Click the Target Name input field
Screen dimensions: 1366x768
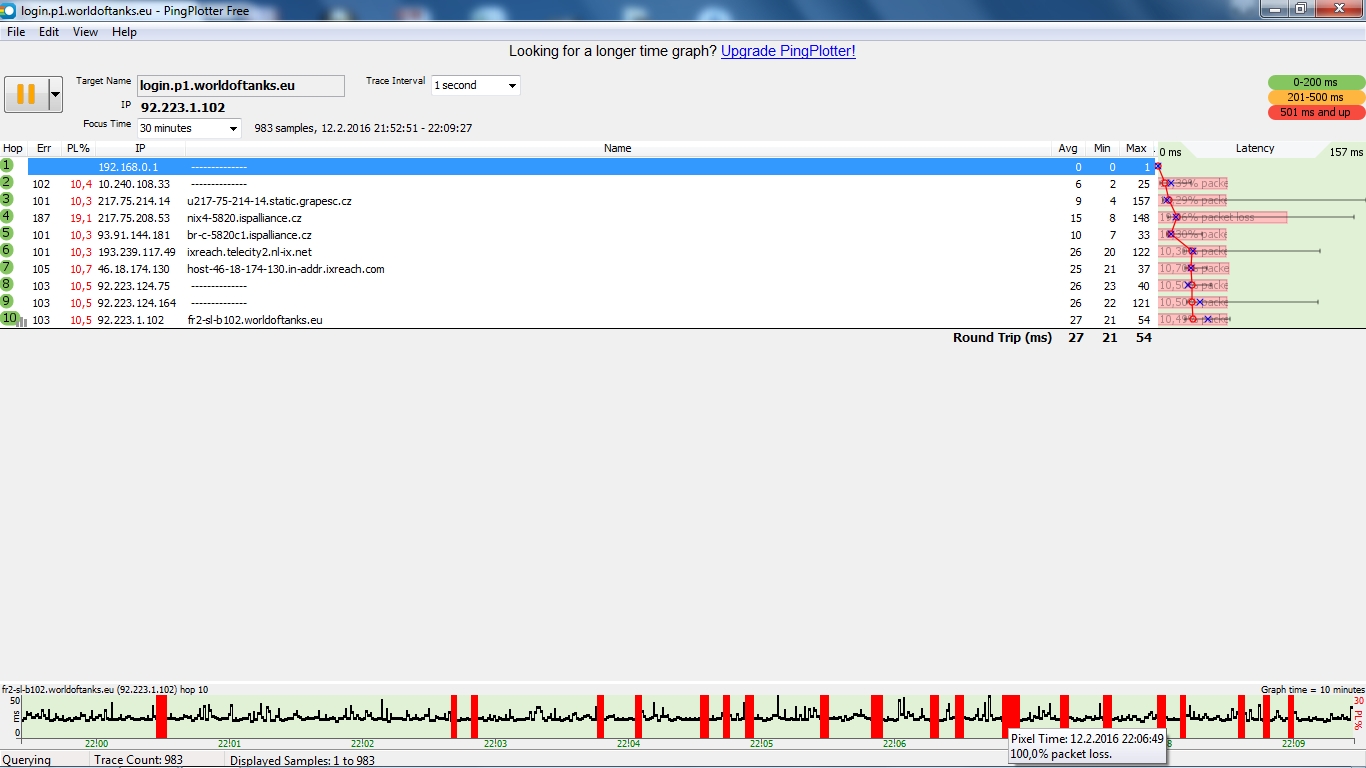(x=240, y=86)
